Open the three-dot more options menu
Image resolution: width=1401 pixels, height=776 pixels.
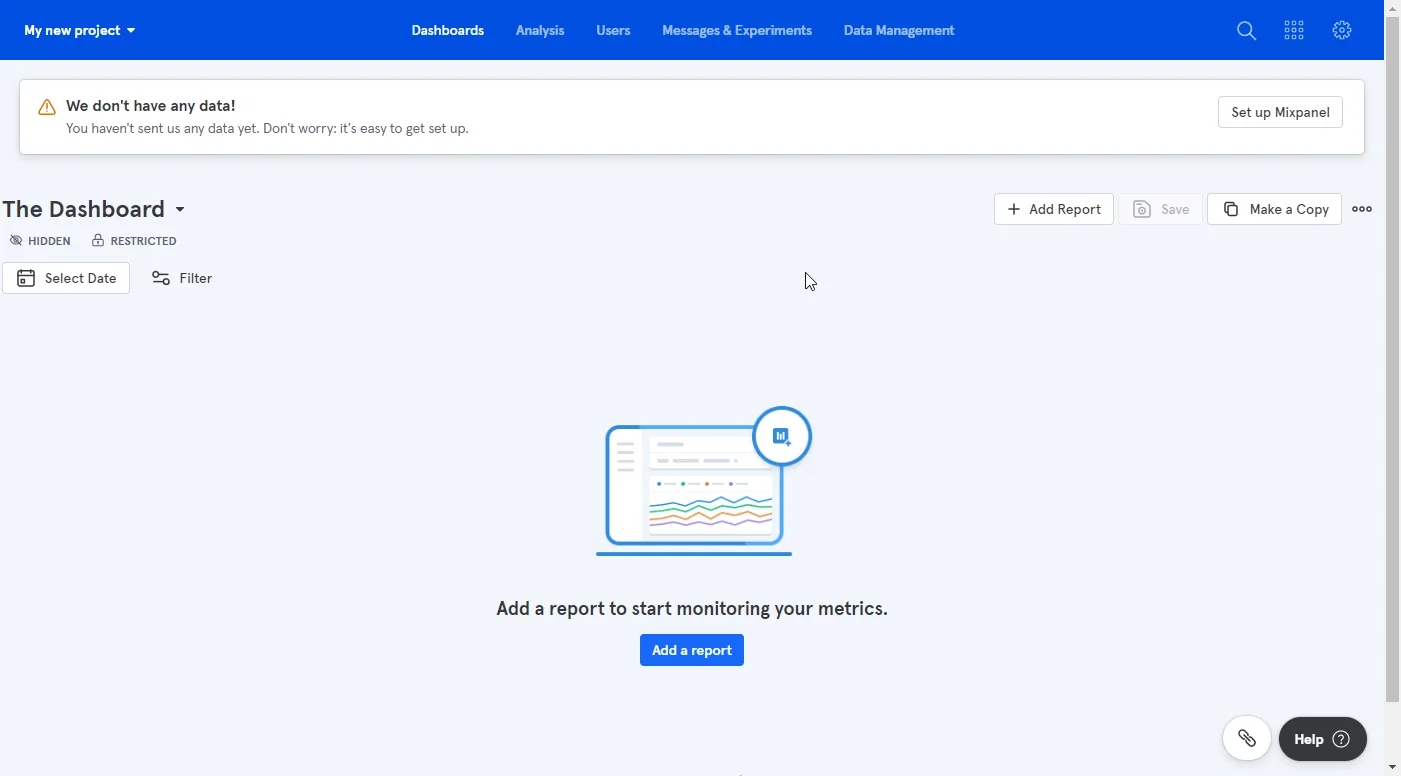coord(1362,209)
